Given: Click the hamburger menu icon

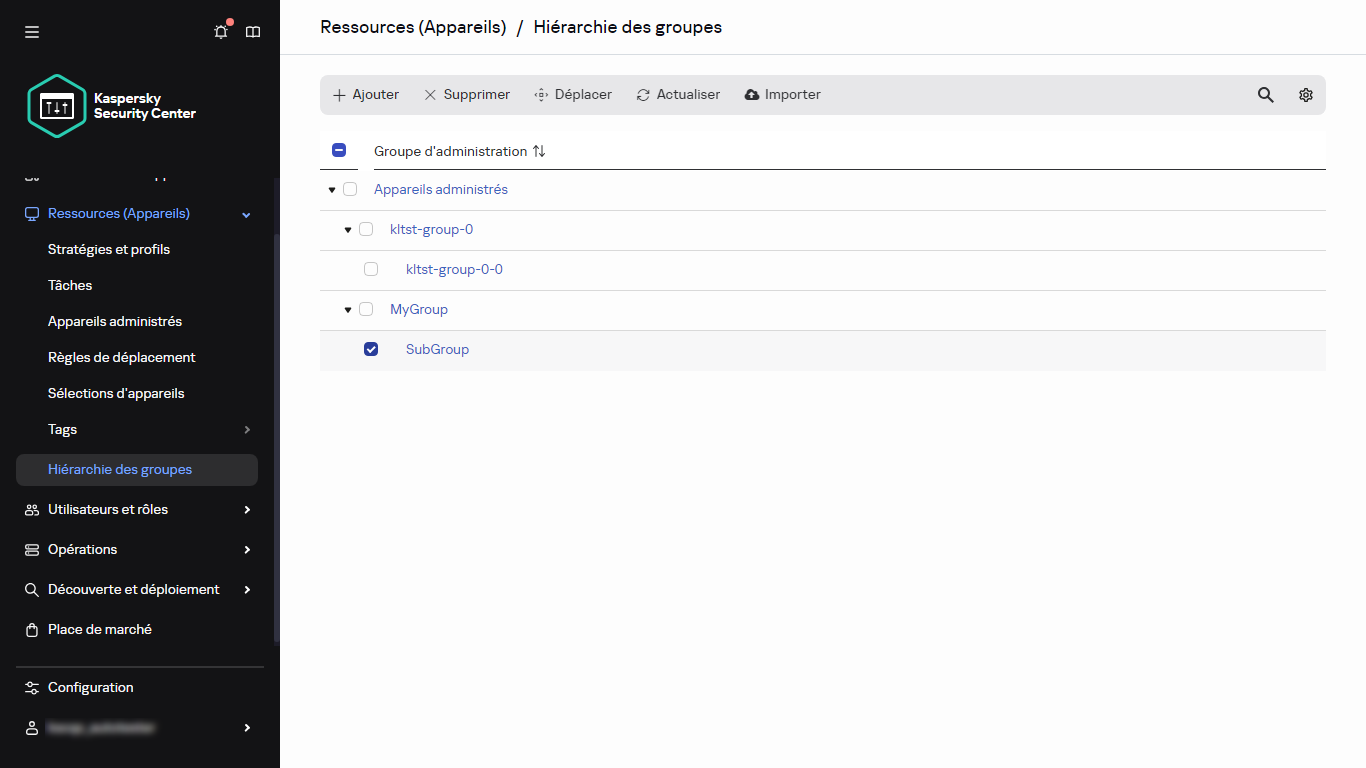Looking at the screenshot, I should (x=32, y=32).
